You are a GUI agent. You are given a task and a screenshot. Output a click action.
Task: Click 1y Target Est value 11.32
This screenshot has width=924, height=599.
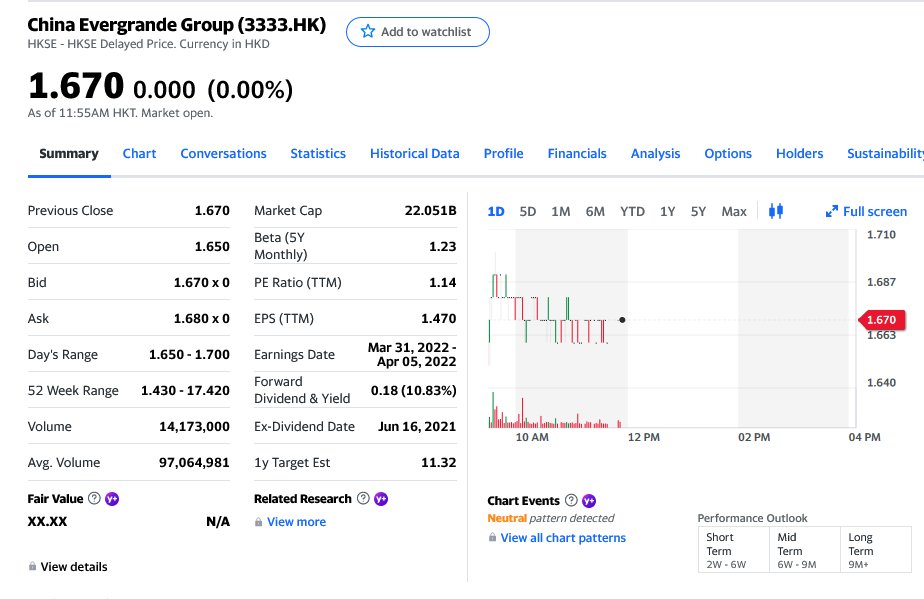438,462
